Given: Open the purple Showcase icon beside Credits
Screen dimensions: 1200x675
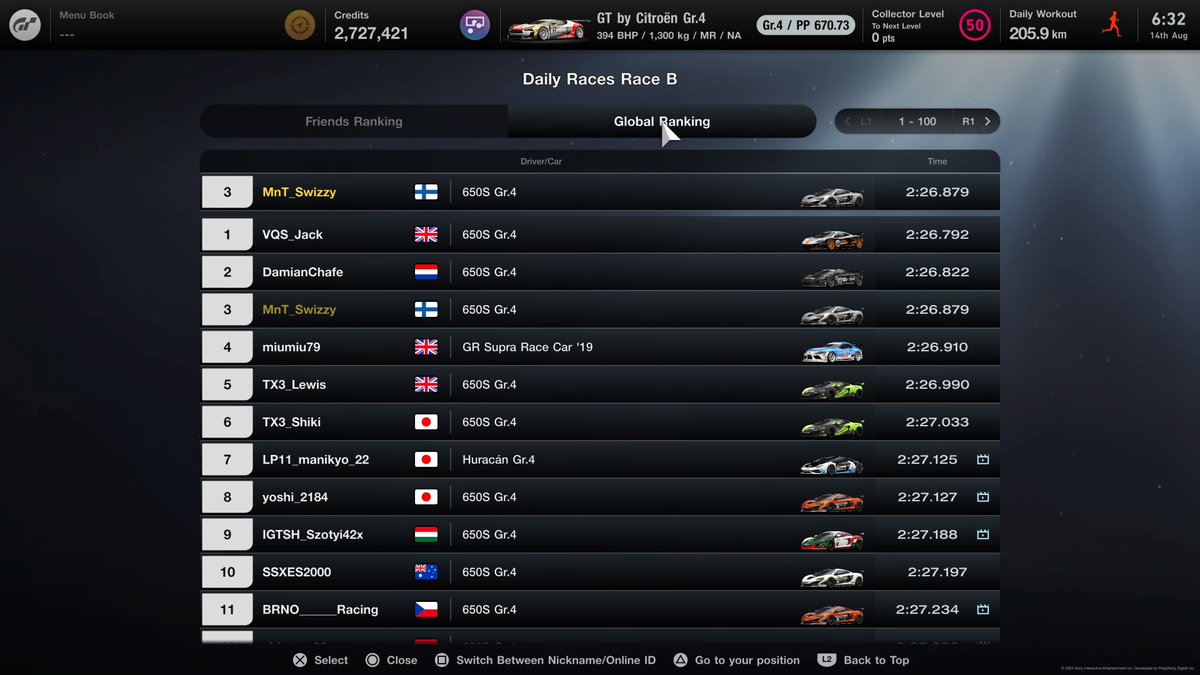Looking at the screenshot, I should [x=475, y=22].
